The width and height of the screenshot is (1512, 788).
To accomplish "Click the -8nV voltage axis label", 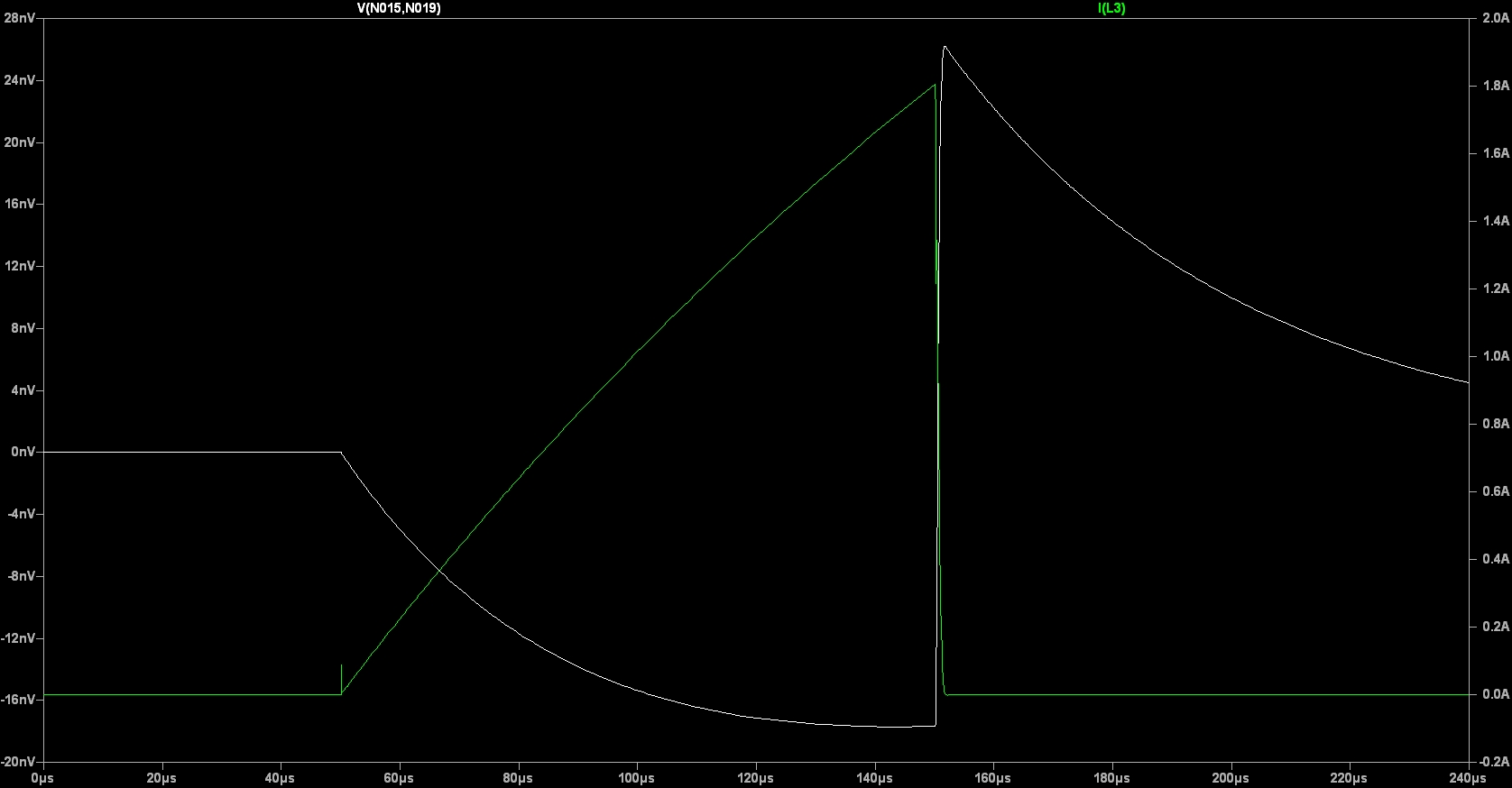I will pyautogui.click(x=21, y=576).
